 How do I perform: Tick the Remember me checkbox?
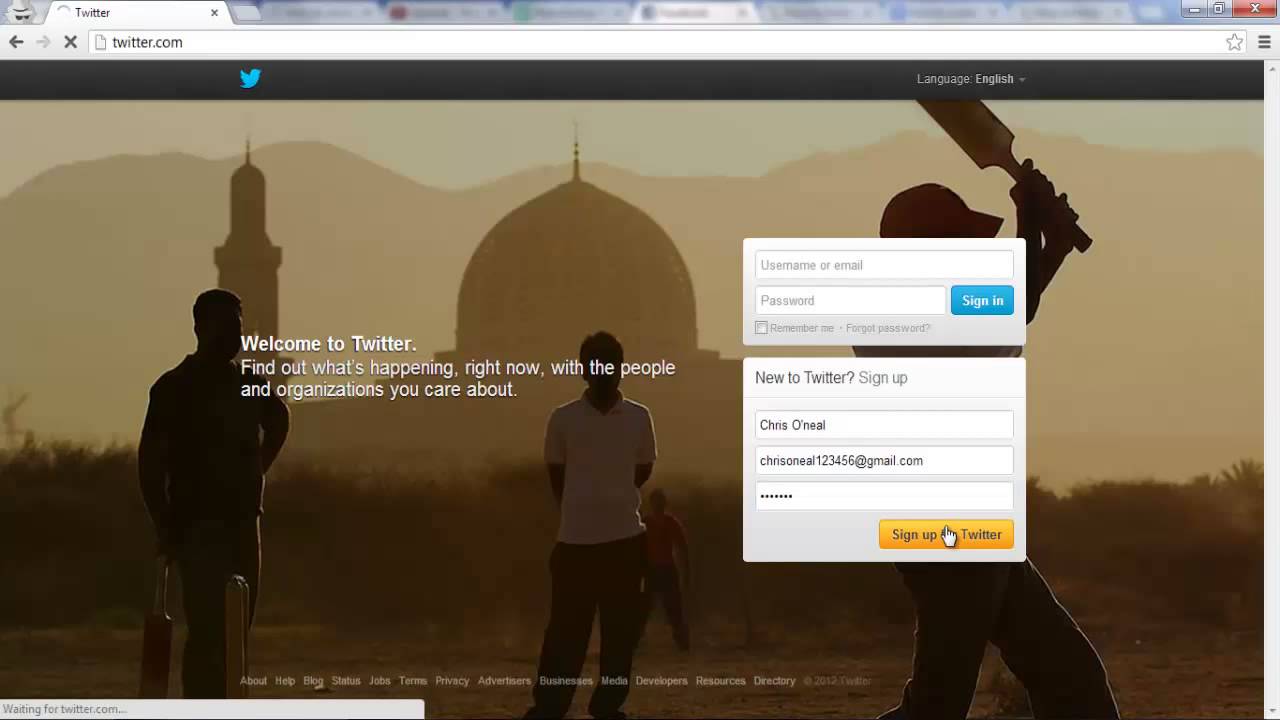click(761, 328)
